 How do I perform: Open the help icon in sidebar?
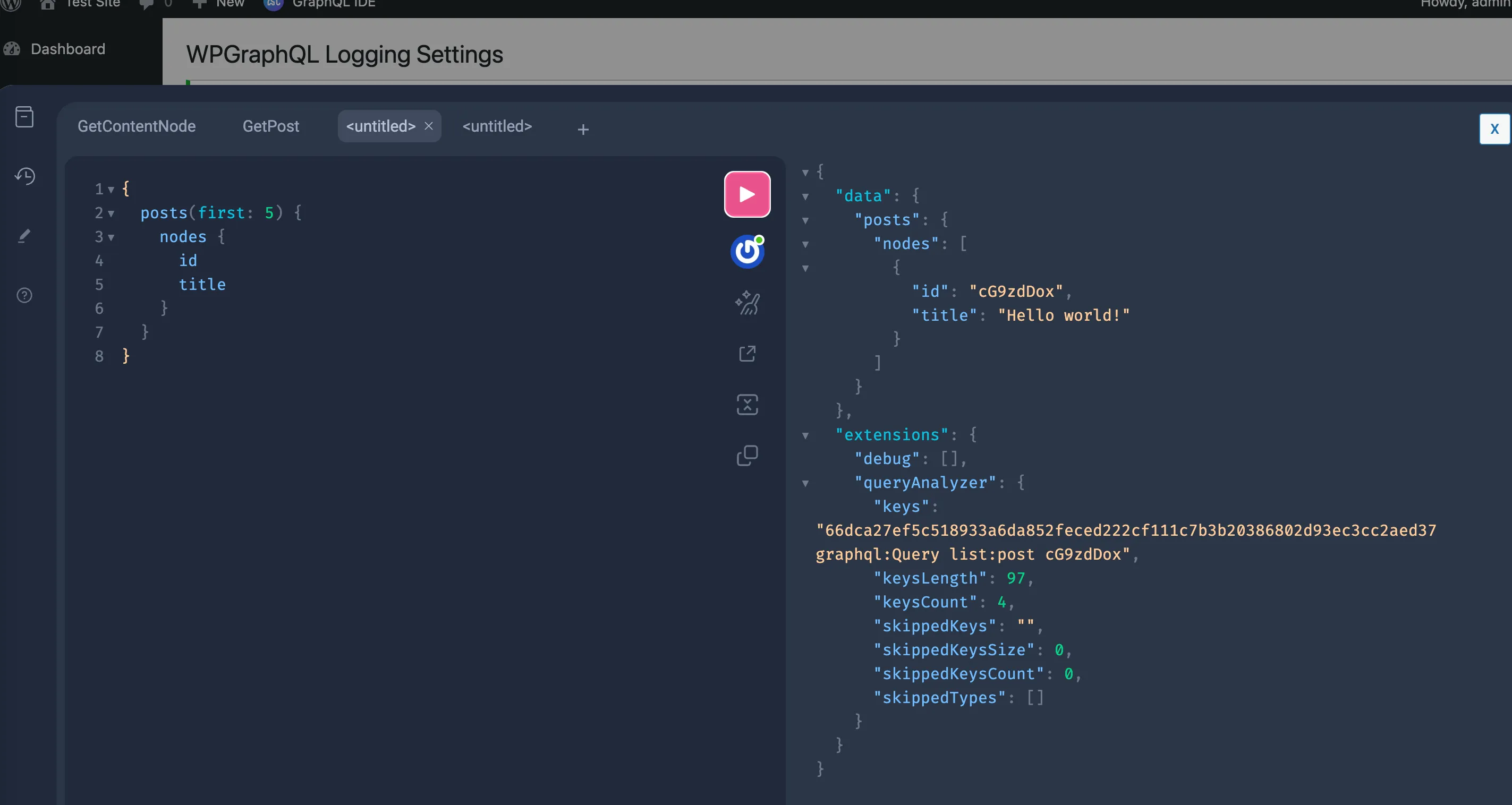coord(24,295)
